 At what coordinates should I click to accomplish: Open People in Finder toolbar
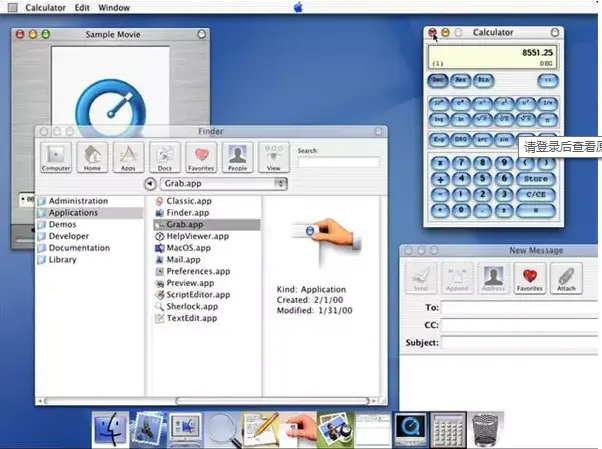[237, 157]
